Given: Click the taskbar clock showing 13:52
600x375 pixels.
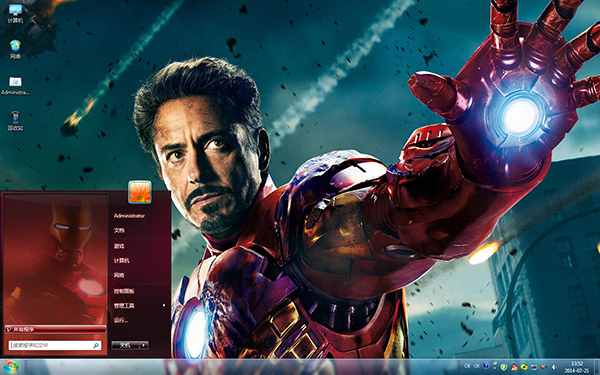Looking at the screenshot, I should coord(577,367).
